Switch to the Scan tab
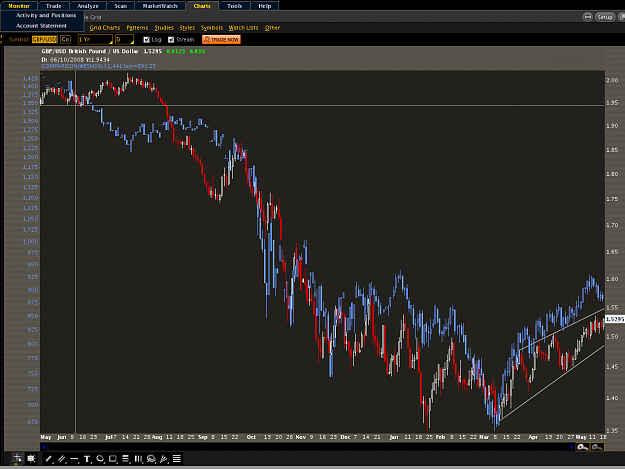Image resolution: width=625 pixels, height=469 pixels. tap(120, 6)
